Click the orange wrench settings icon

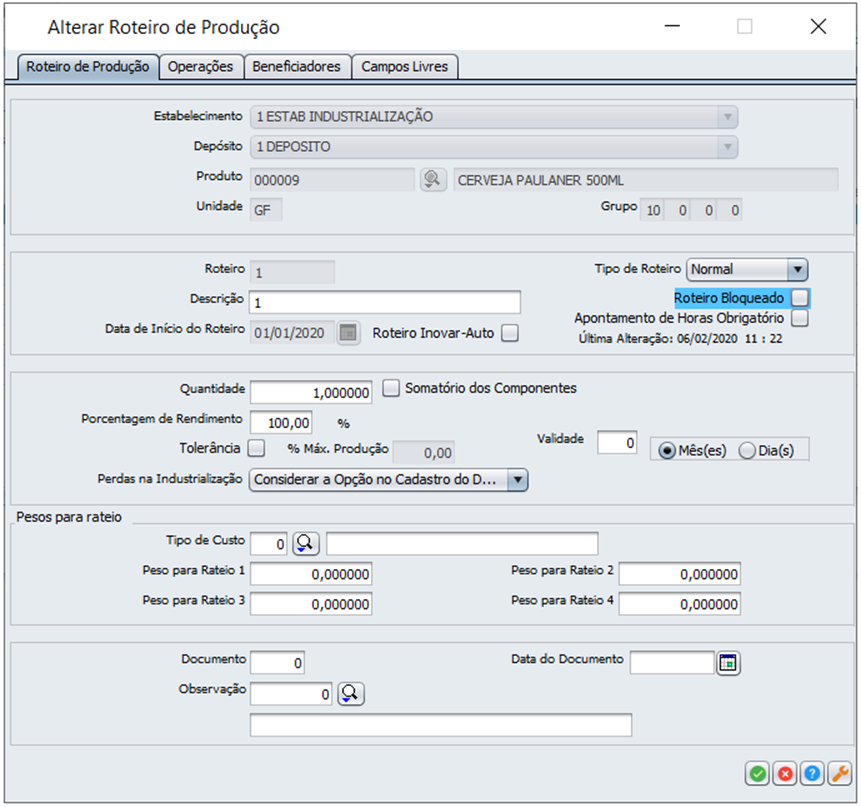click(840, 774)
